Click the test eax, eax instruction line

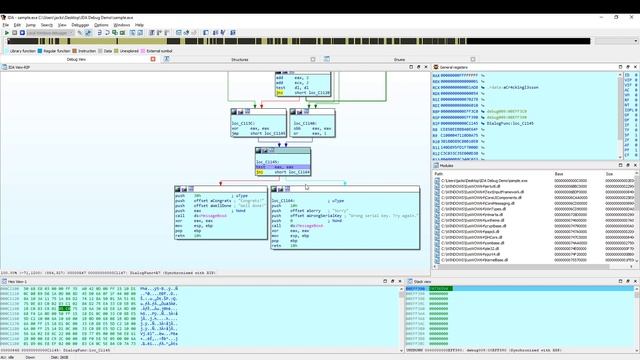[282, 167]
